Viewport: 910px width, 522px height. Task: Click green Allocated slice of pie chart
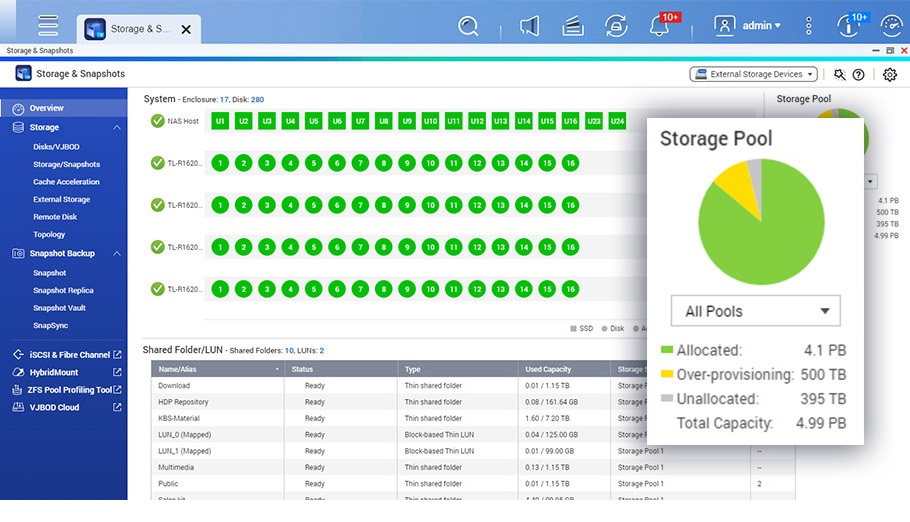click(x=766, y=244)
